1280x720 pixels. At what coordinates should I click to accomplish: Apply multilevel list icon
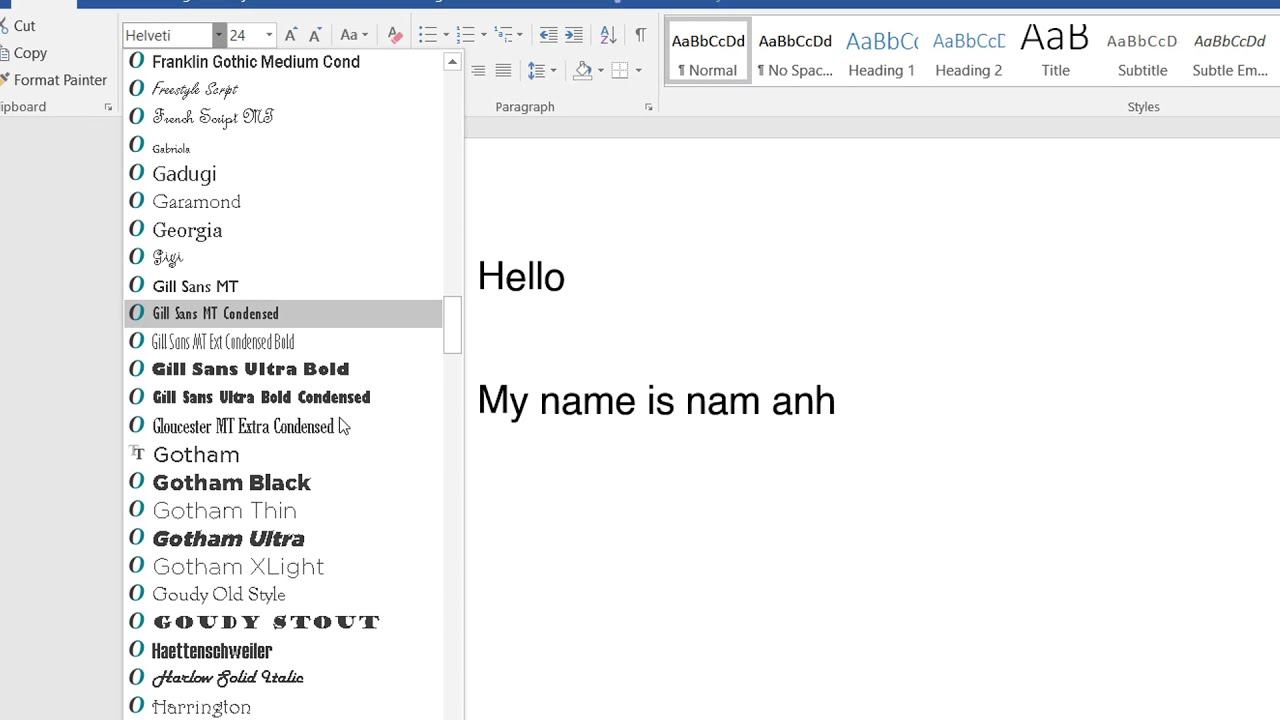coord(503,35)
